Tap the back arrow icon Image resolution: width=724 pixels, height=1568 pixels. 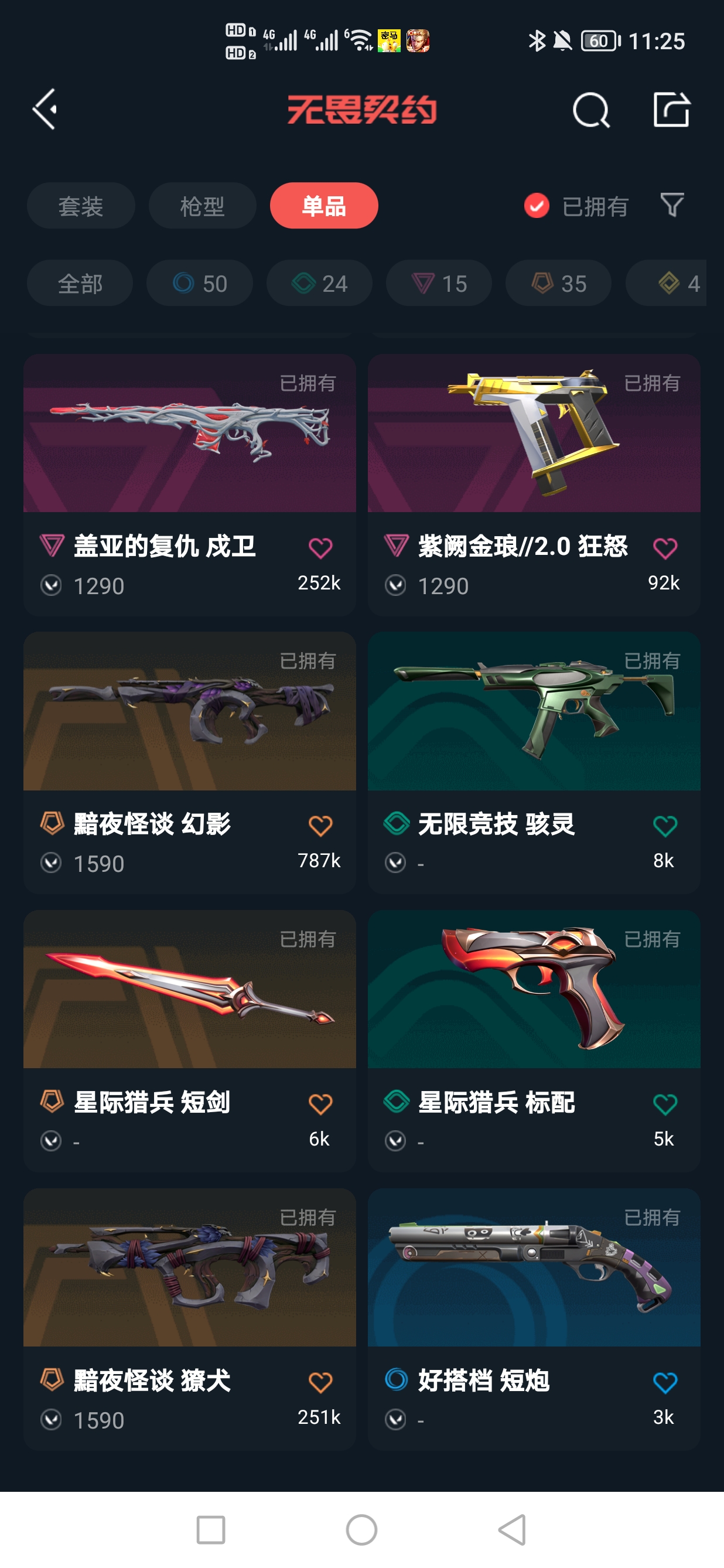(45, 110)
